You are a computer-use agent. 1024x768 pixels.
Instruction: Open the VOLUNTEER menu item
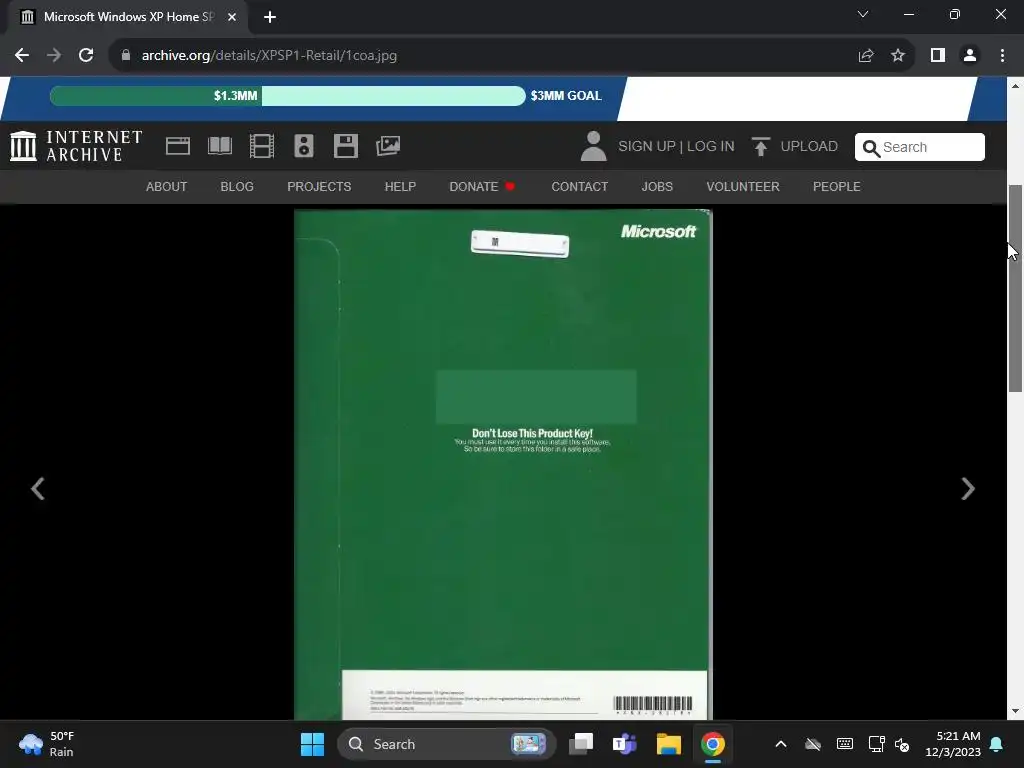click(743, 187)
